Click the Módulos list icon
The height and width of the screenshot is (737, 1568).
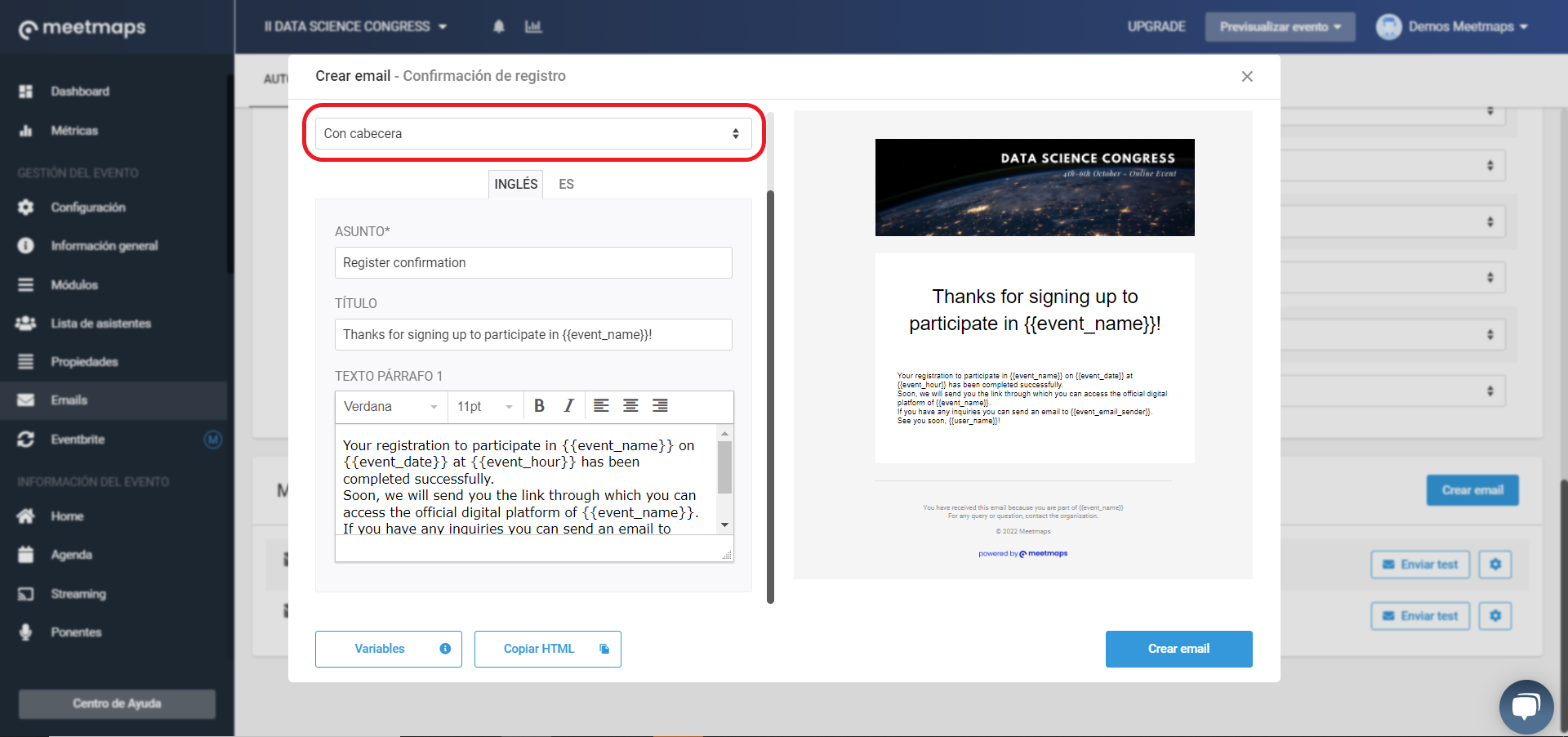pyautogui.click(x=26, y=285)
